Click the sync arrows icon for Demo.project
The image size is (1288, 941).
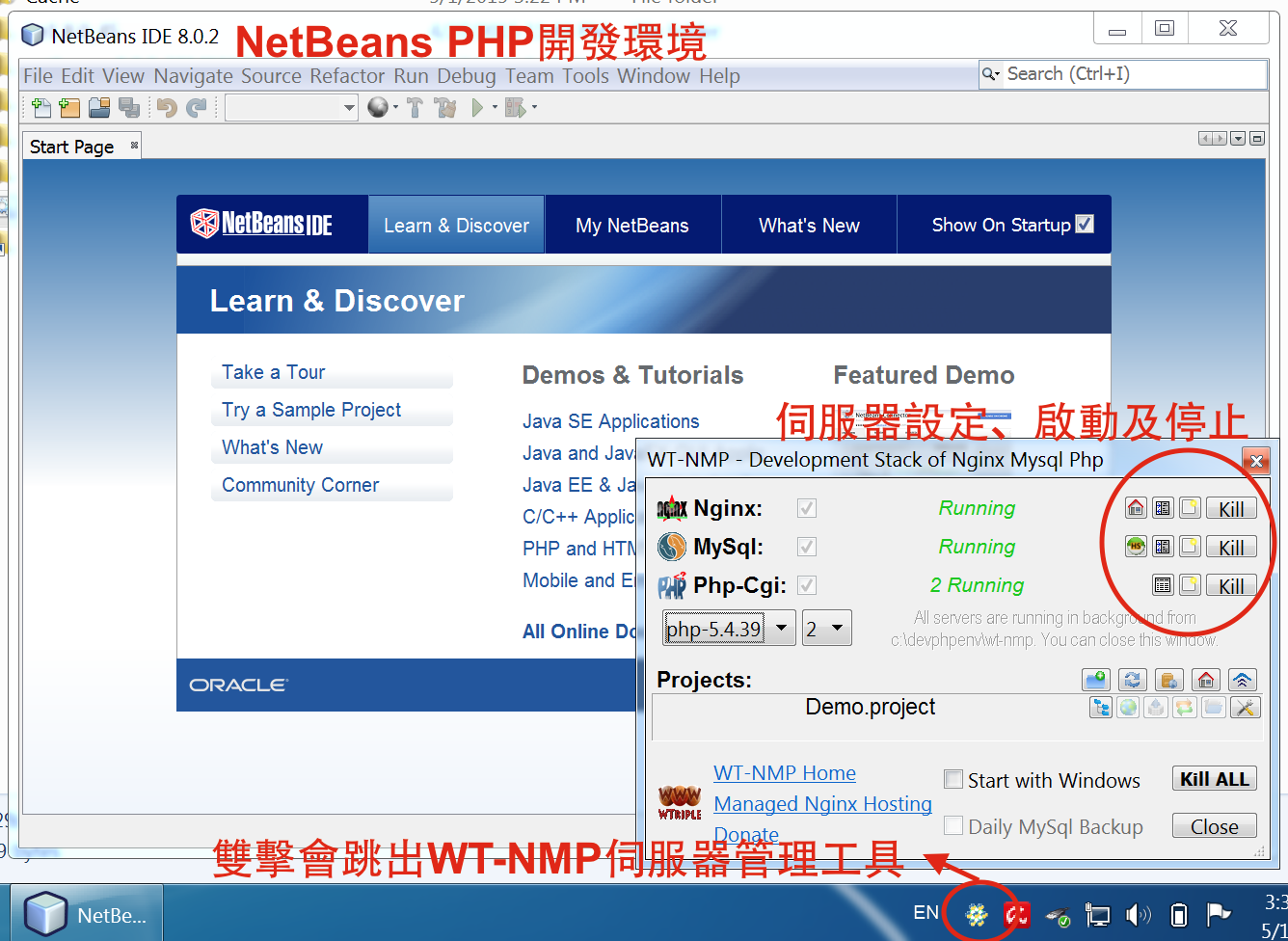click(1185, 708)
